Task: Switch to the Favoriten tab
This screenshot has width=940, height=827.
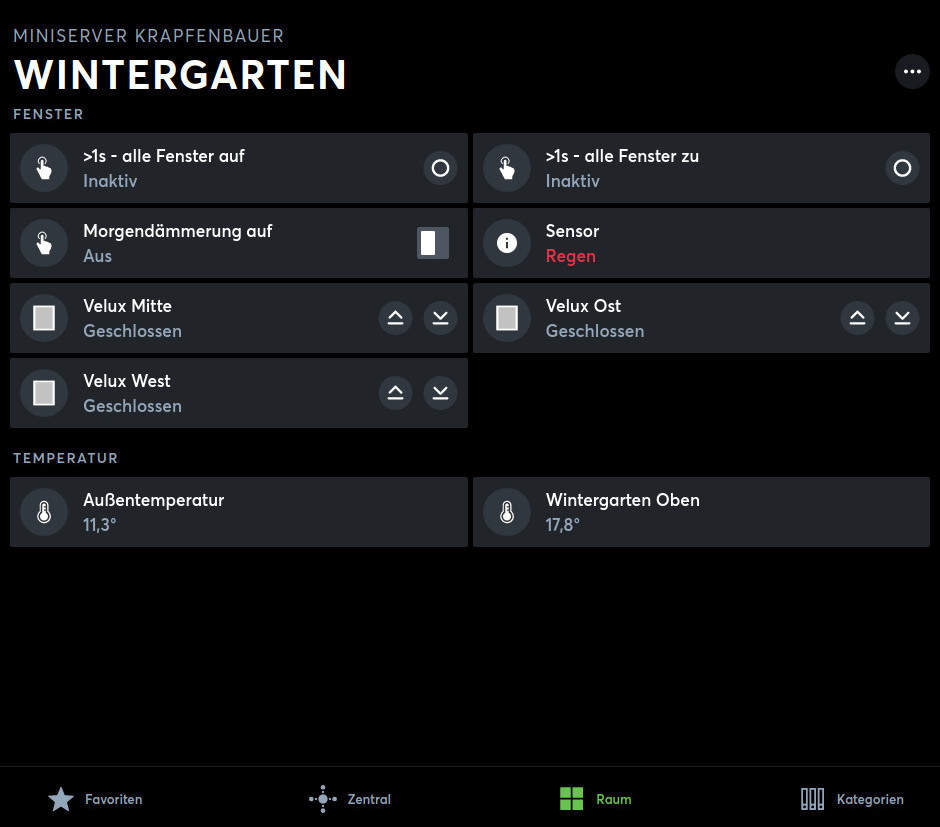Action: pyautogui.click(x=96, y=799)
